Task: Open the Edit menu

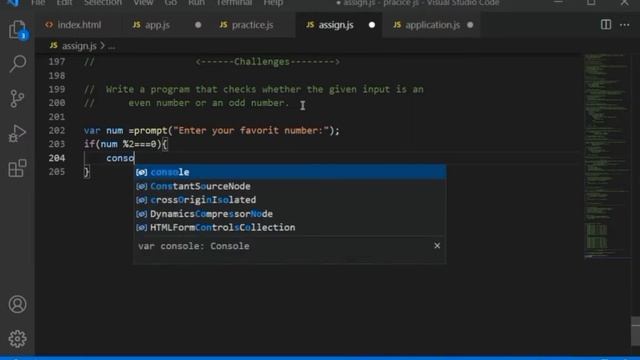Action: (x=64, y=3)
